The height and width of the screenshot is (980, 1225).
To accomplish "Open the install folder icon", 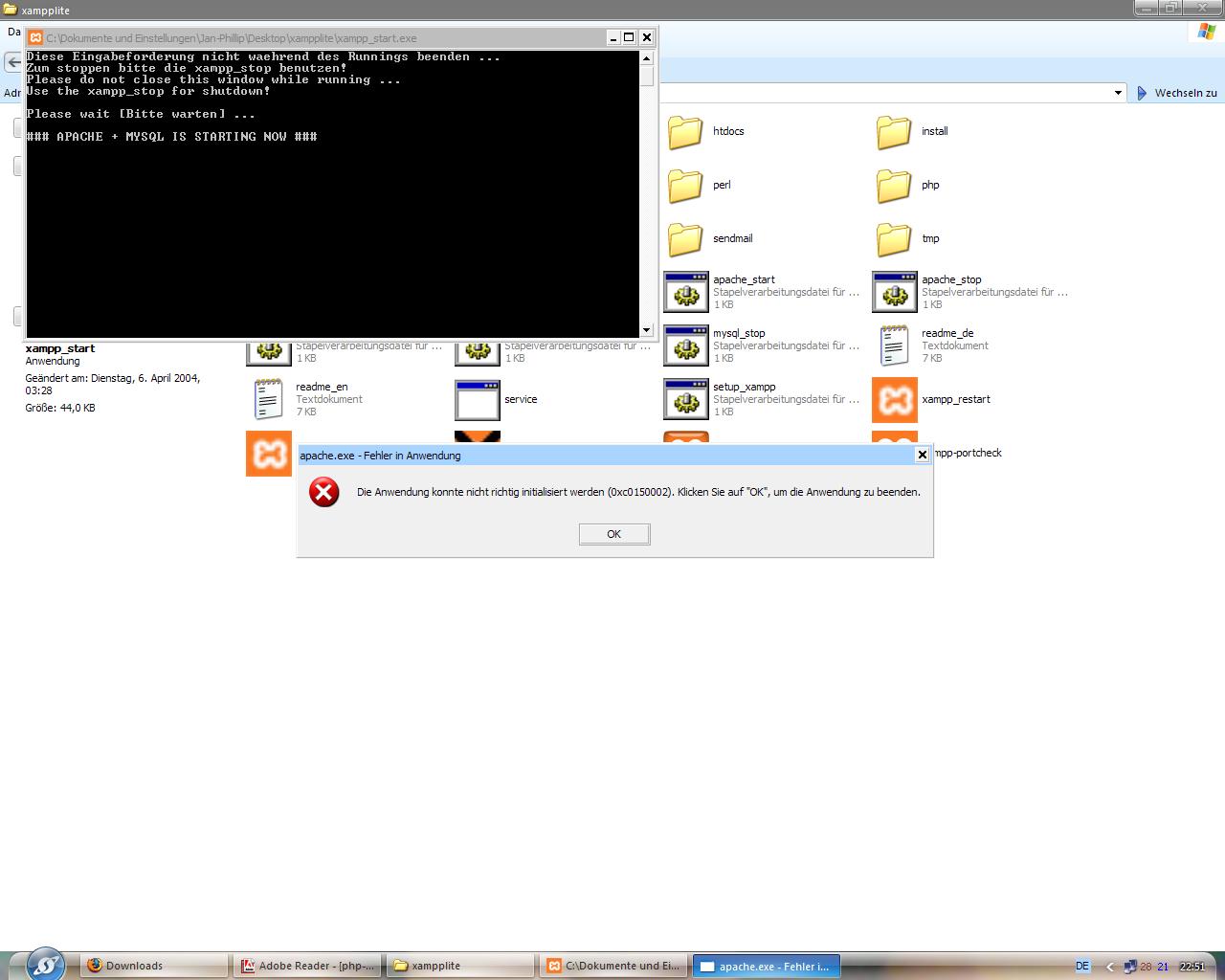I will pyautogui.click(x=895, y=131).
